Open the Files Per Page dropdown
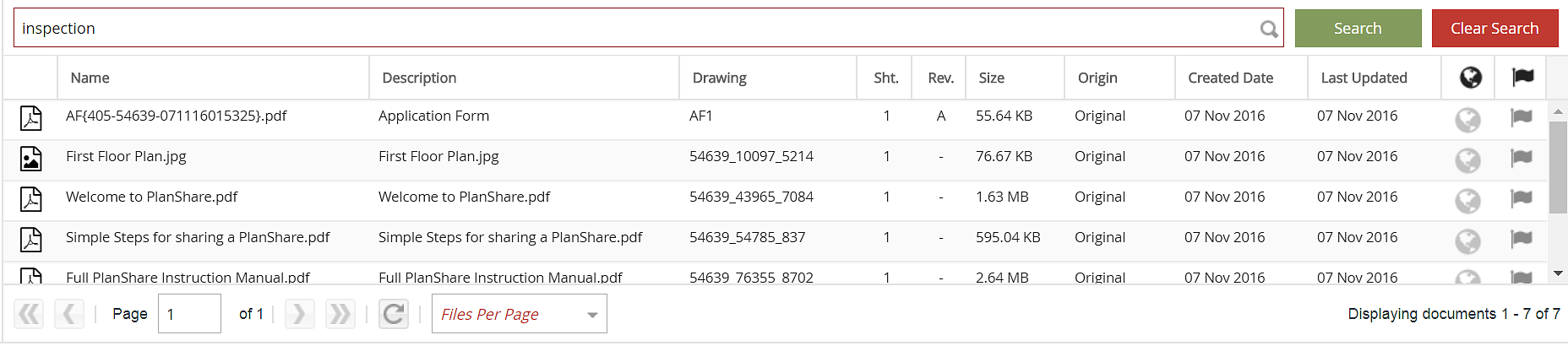 519,314
